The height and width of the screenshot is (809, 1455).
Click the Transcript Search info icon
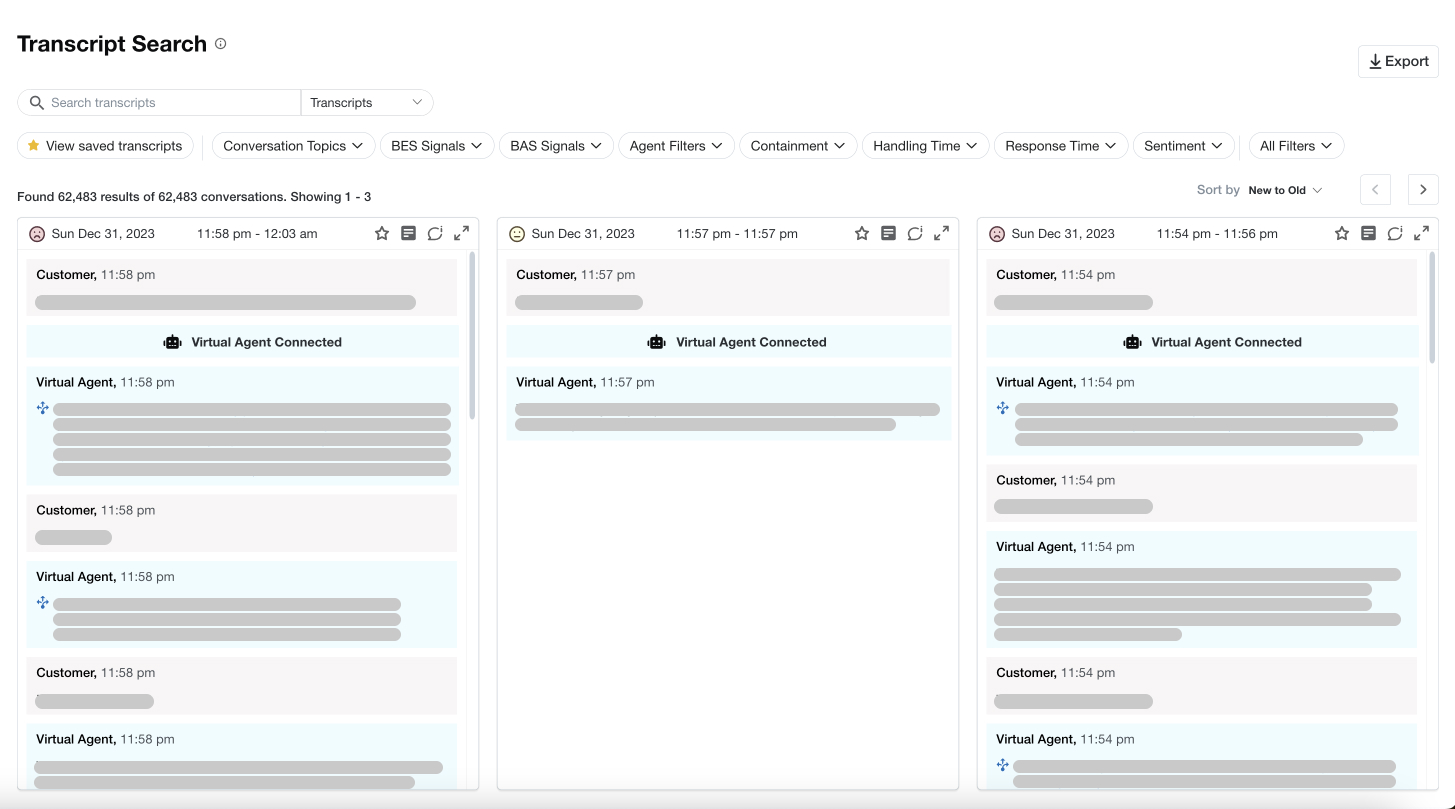point(220,43)
